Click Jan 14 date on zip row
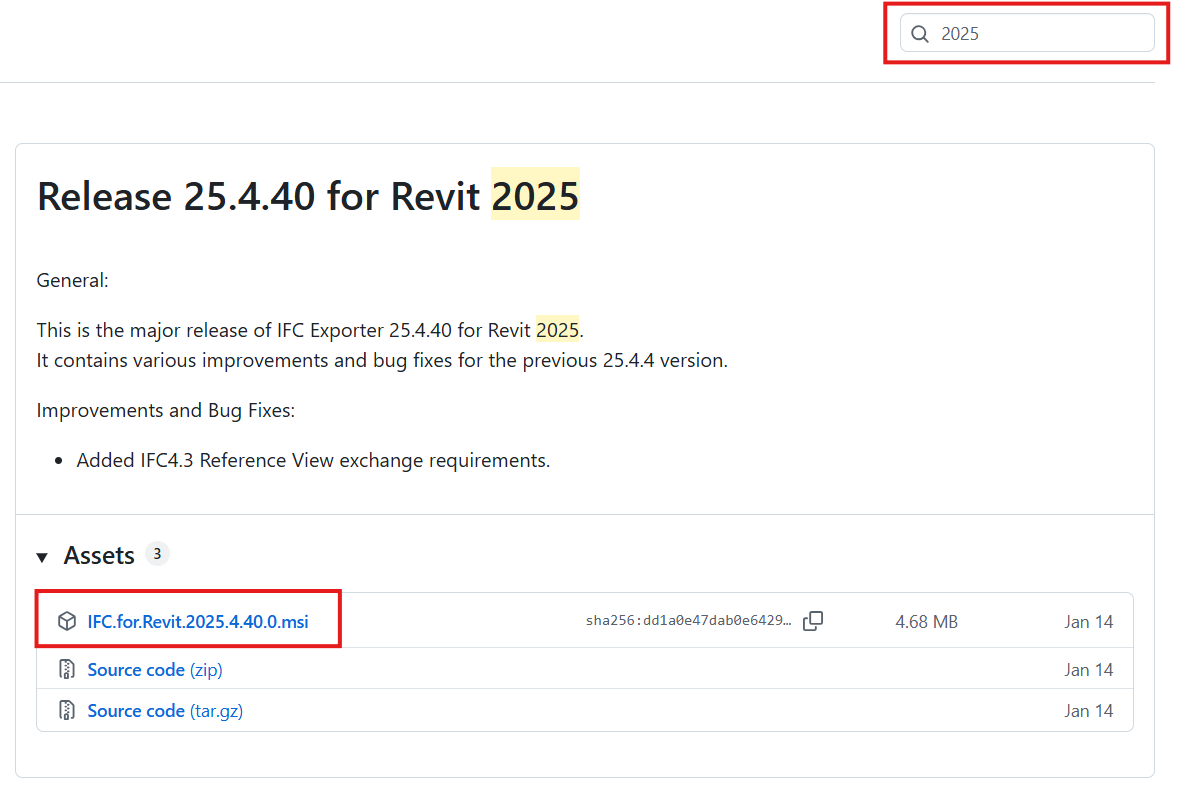 click(1088, 669)
